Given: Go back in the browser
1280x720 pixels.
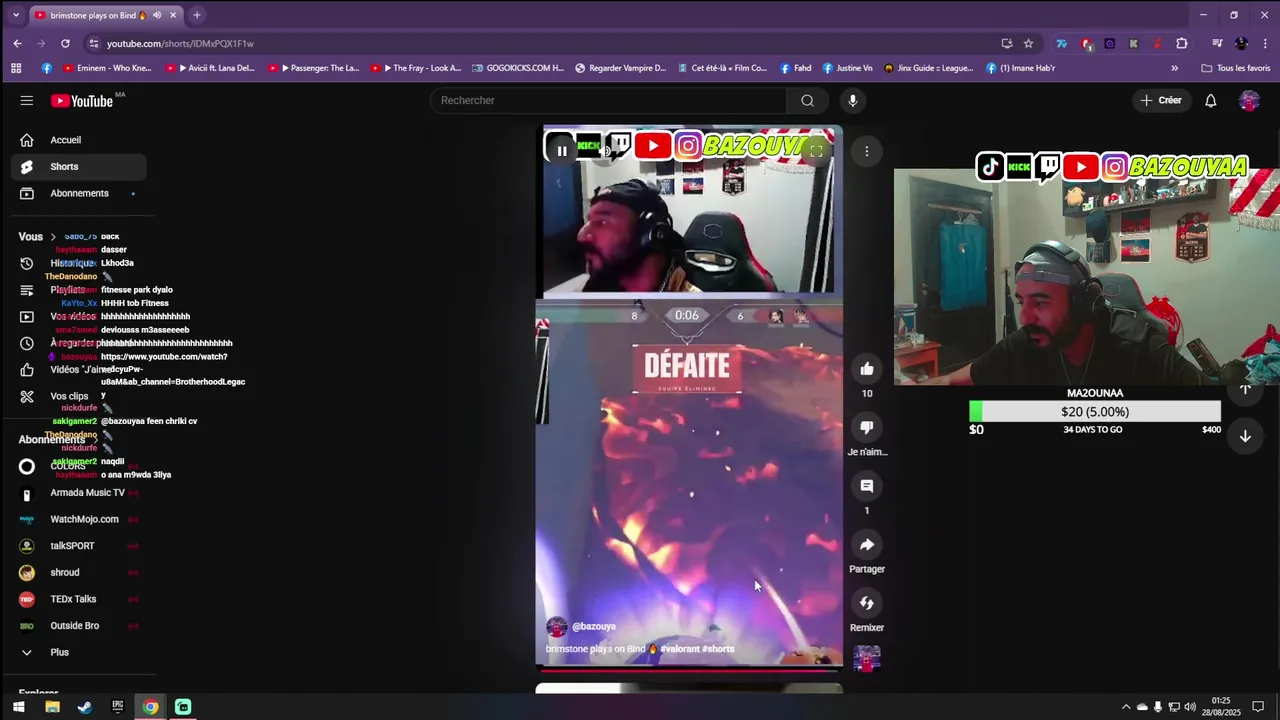Looking at the screenshot, I should click(17, 43).
